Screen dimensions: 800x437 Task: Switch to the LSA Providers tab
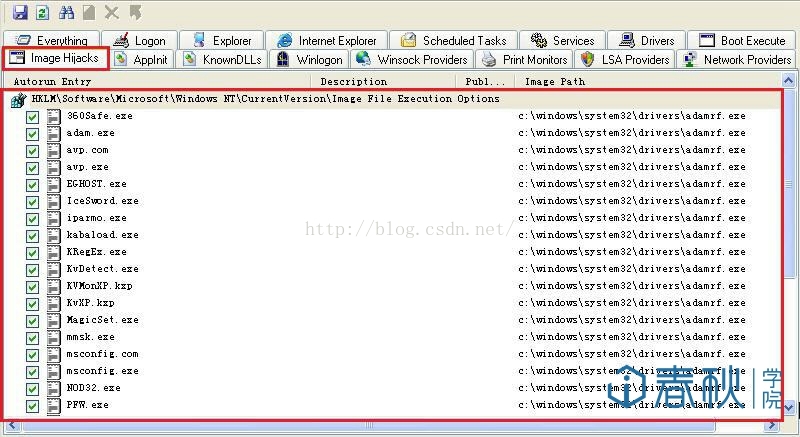click(626, 60)
